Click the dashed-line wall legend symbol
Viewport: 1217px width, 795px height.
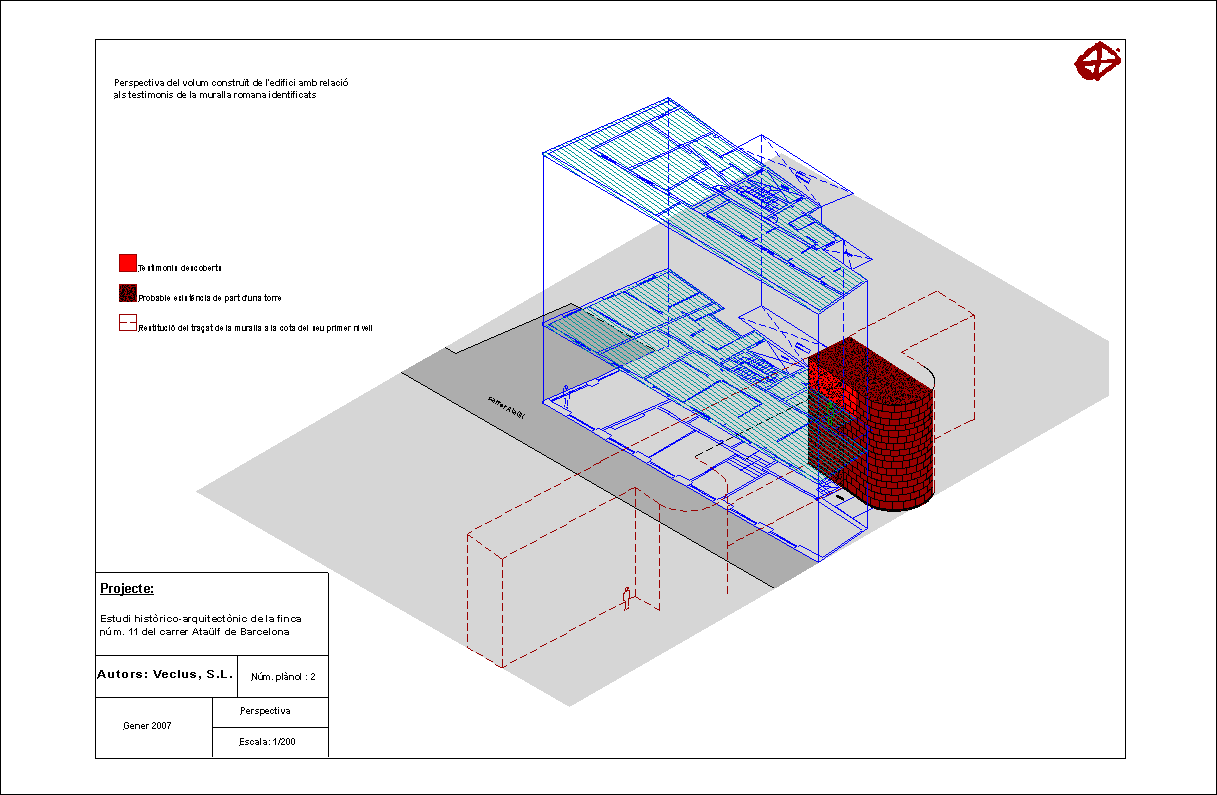tap(127, 323)
